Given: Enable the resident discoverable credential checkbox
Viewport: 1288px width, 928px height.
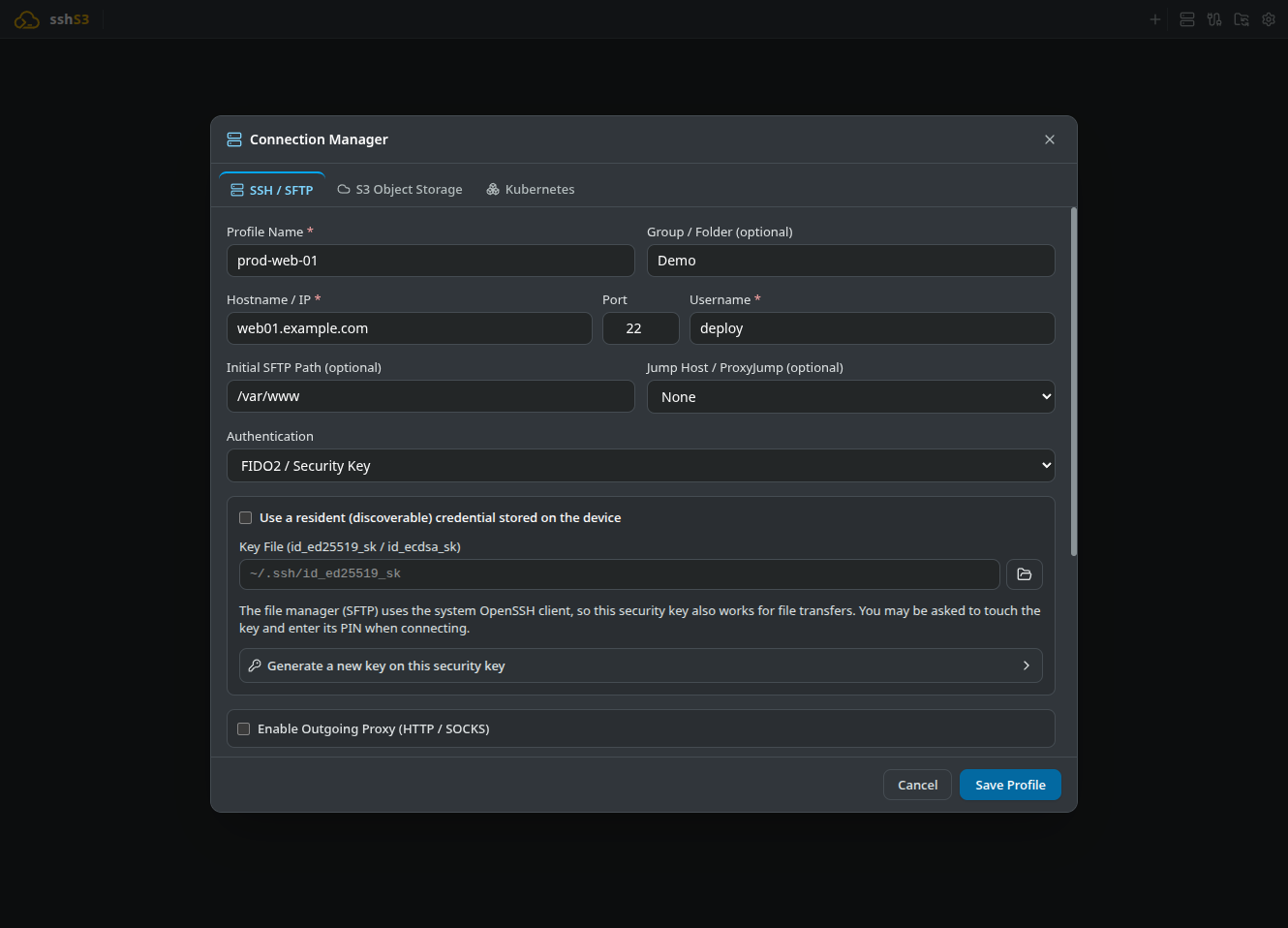Looking at the screenshot, I should click(x=246, y=518).
